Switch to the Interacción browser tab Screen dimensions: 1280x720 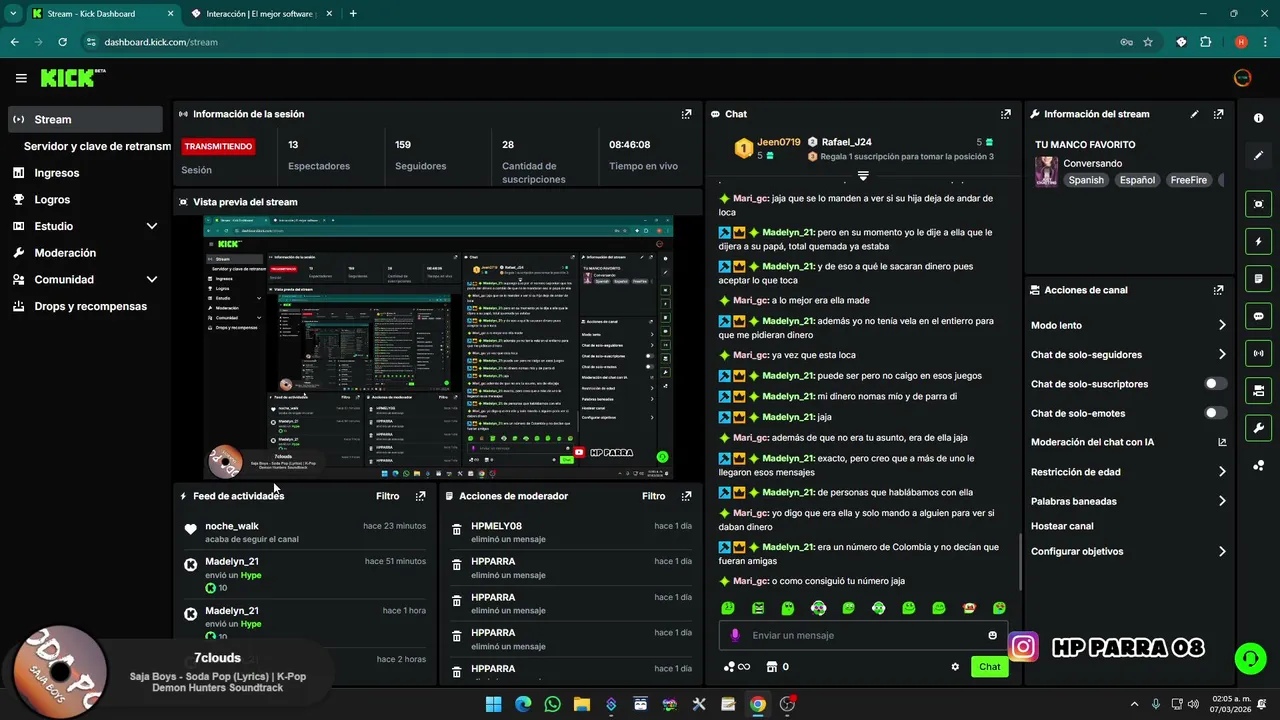(x=260, y=14)
